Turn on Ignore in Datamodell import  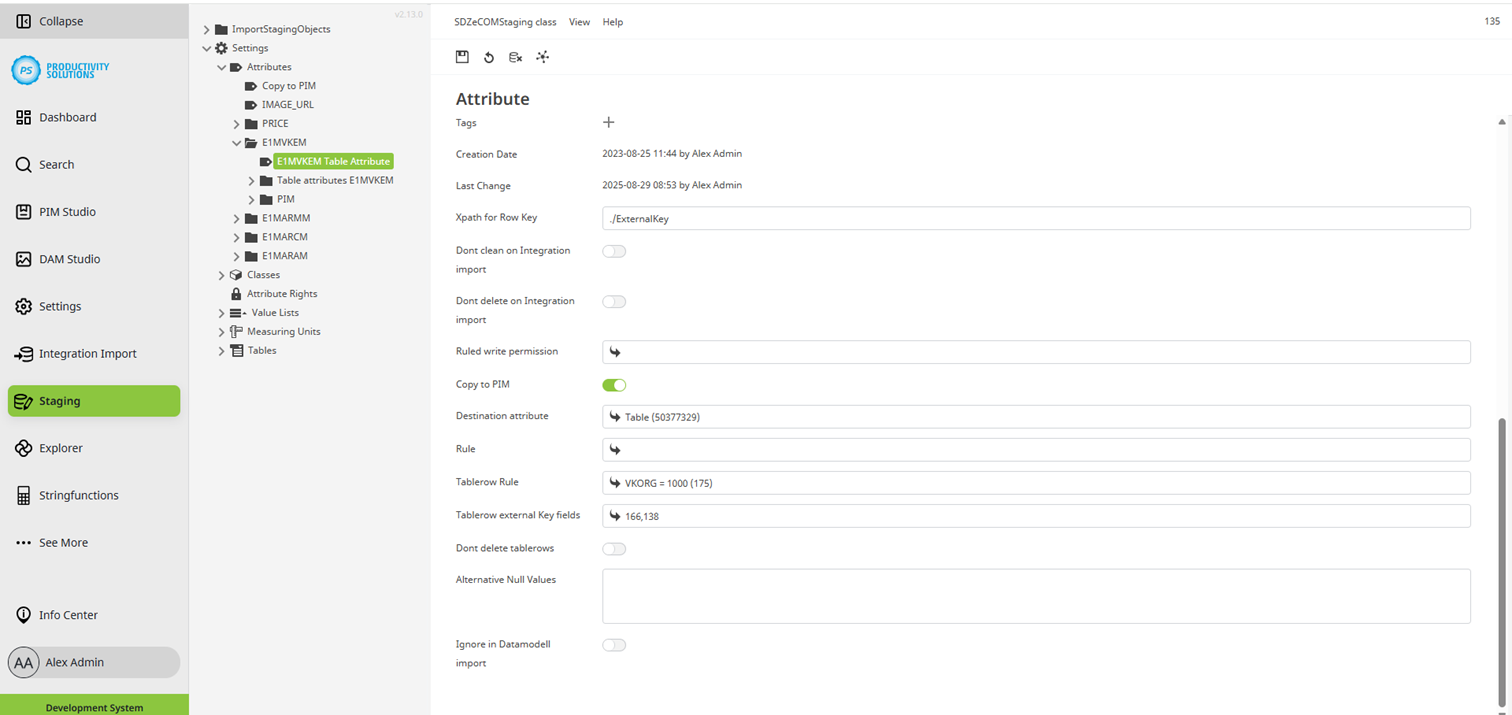click(614, 645)
